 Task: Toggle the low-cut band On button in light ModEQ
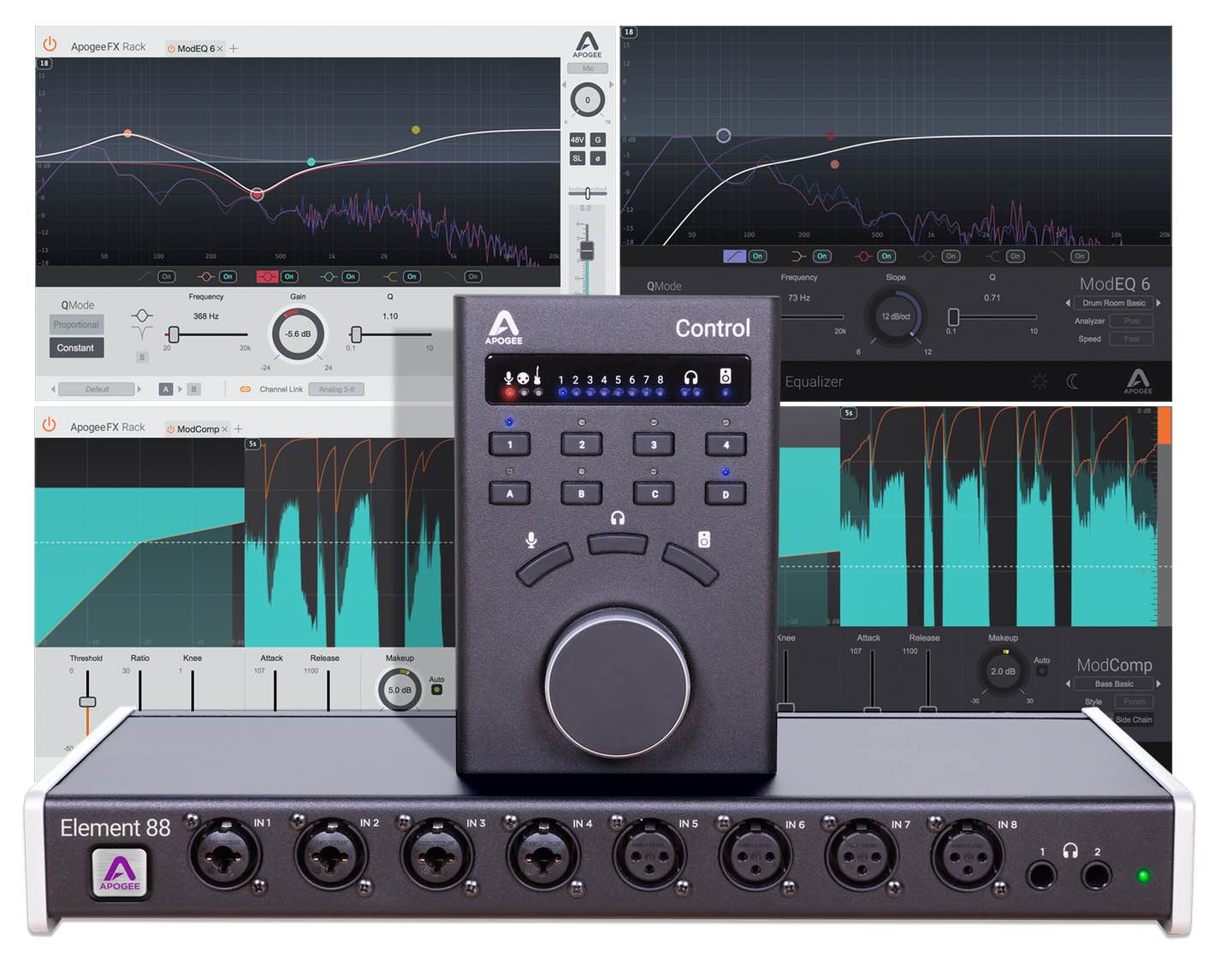point(166,276)
